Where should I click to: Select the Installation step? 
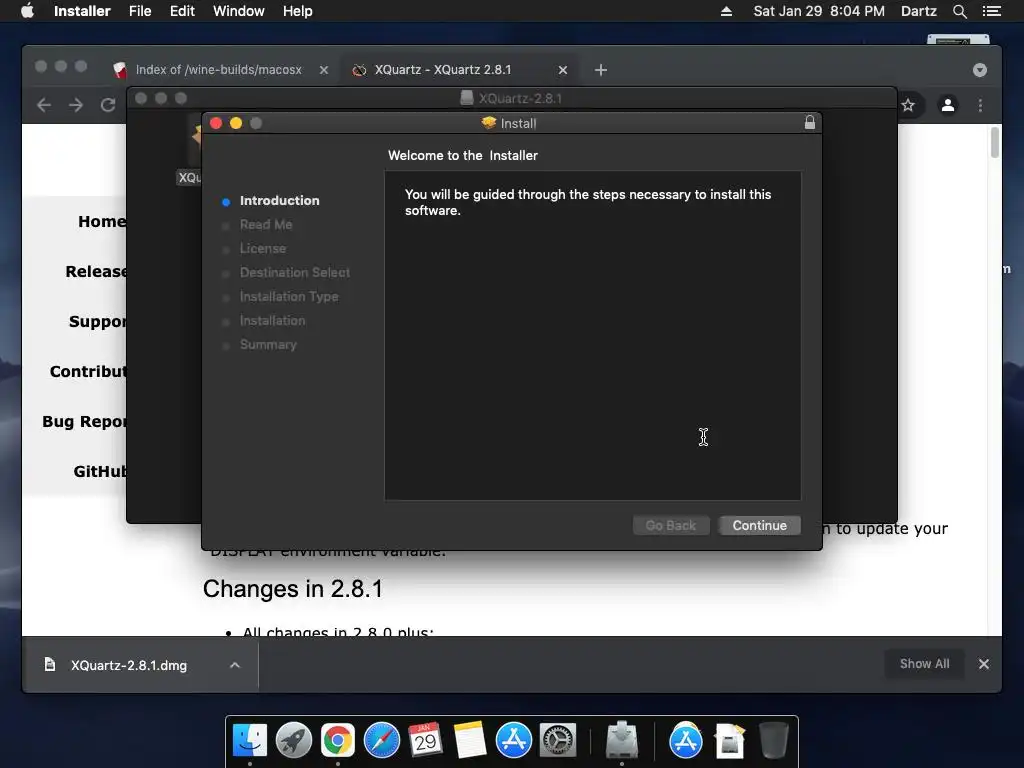[272, 321]
